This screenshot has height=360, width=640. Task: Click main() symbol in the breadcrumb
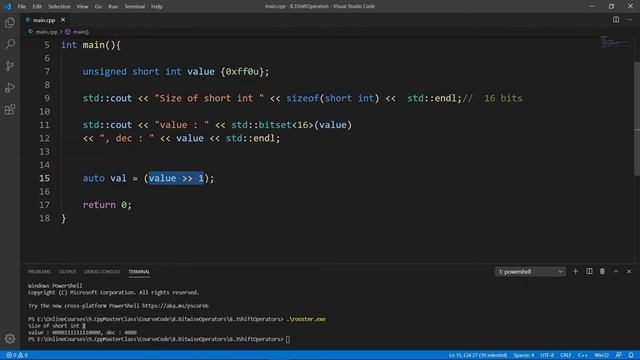pos(81,31)
